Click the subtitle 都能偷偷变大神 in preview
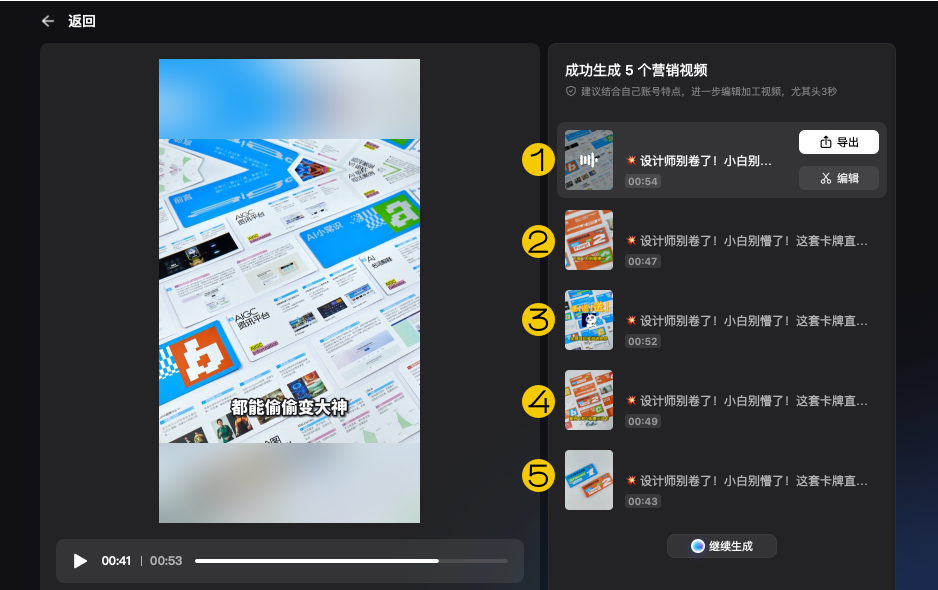 pyautogui.click(x=290, y=407)
